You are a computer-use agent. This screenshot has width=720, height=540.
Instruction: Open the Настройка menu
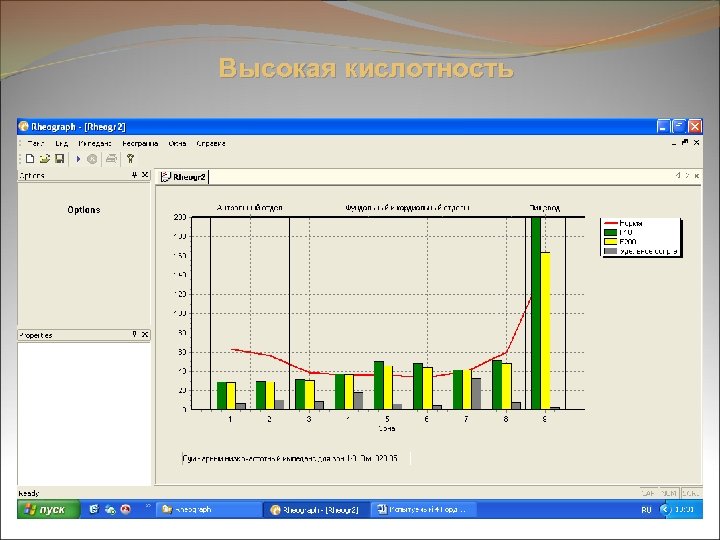(x=140, y=143)
